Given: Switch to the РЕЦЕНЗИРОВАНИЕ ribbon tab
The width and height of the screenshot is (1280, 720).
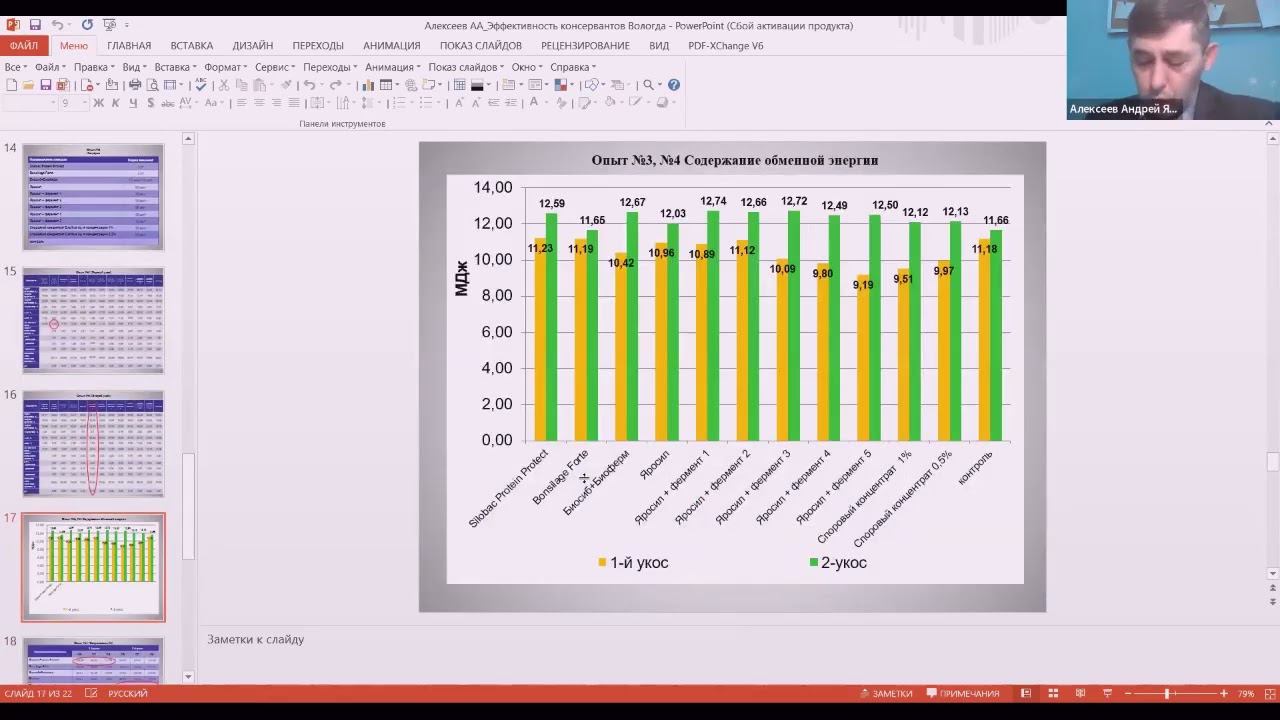Looking at the screenshot, I should click(585, 45).
